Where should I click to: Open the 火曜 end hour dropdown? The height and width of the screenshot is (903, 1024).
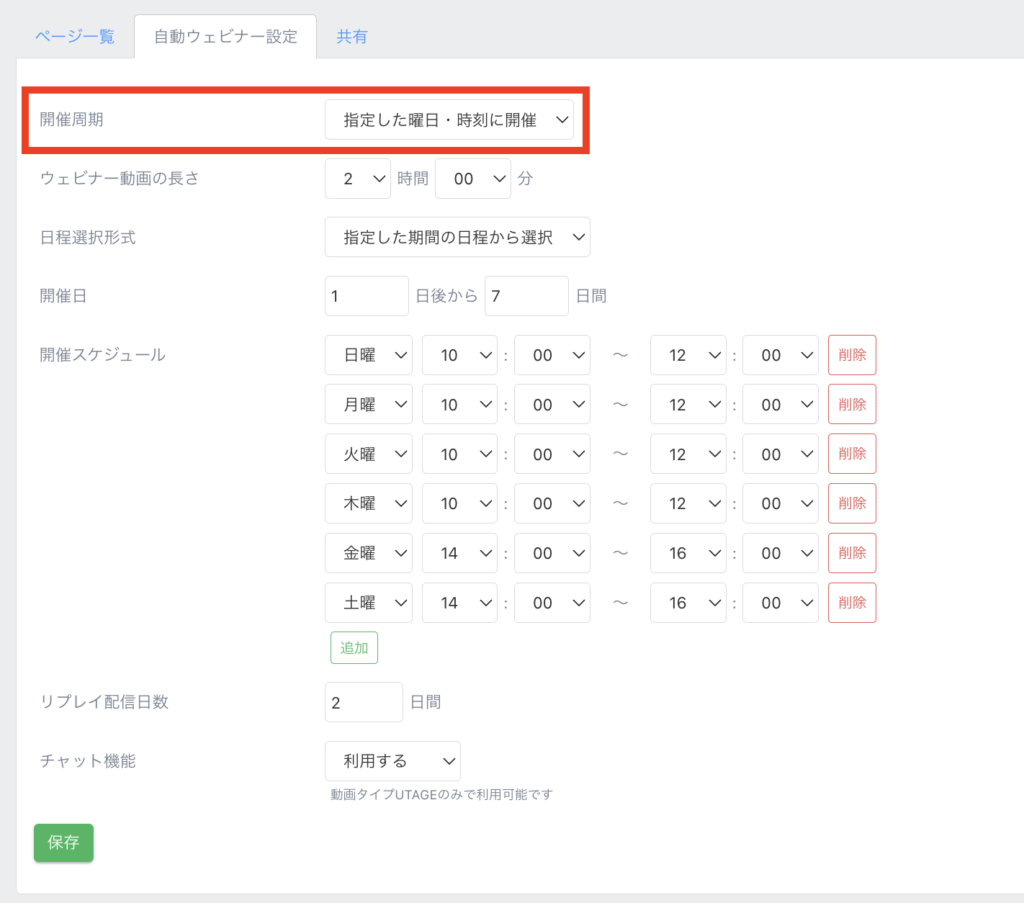point(688,454)
